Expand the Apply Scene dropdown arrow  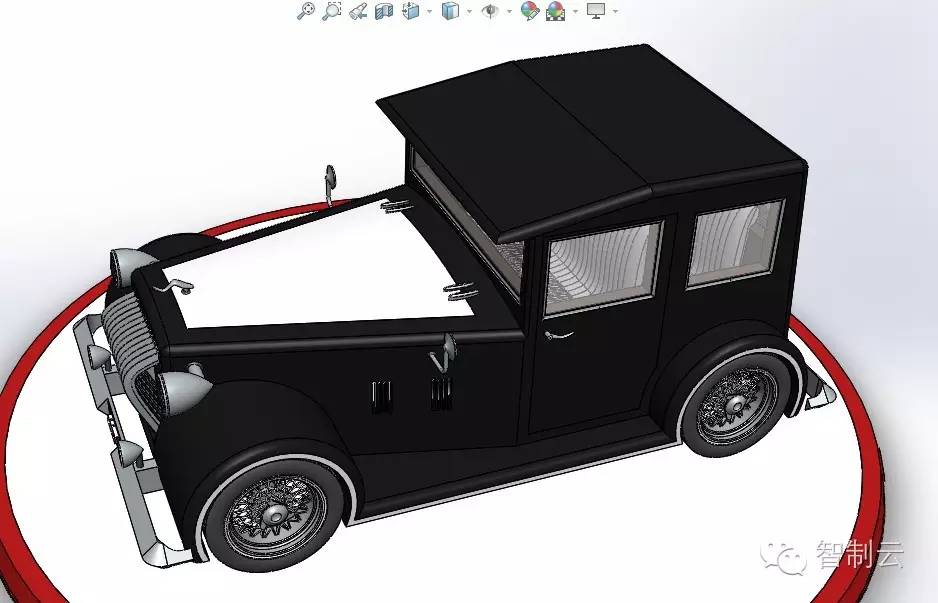point(575,11)
